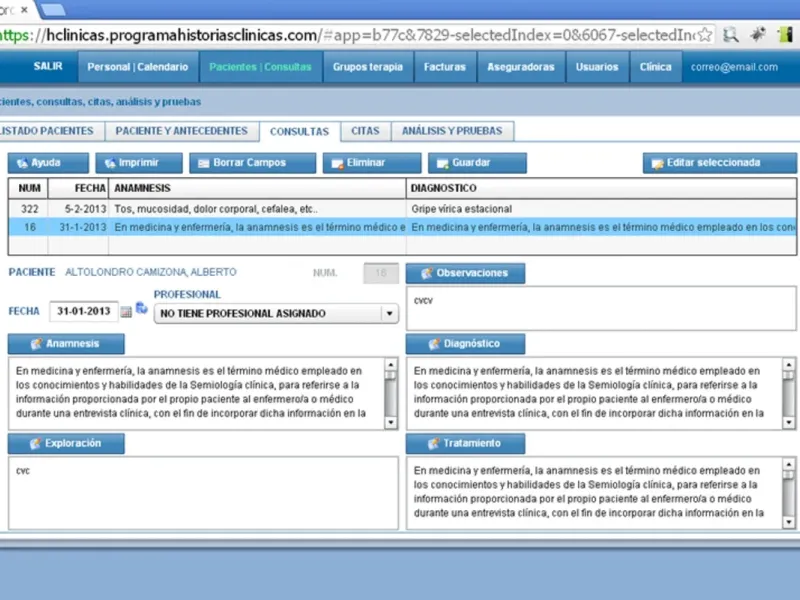Click the Eliminar button

[372, 163]
